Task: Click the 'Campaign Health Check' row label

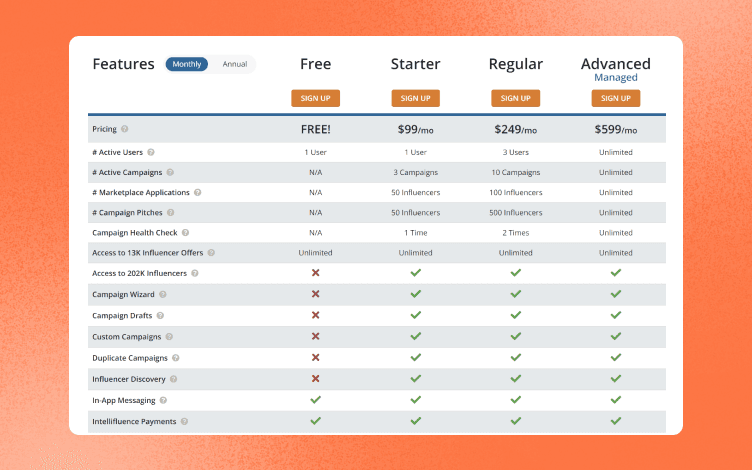Action: [135, 233]
